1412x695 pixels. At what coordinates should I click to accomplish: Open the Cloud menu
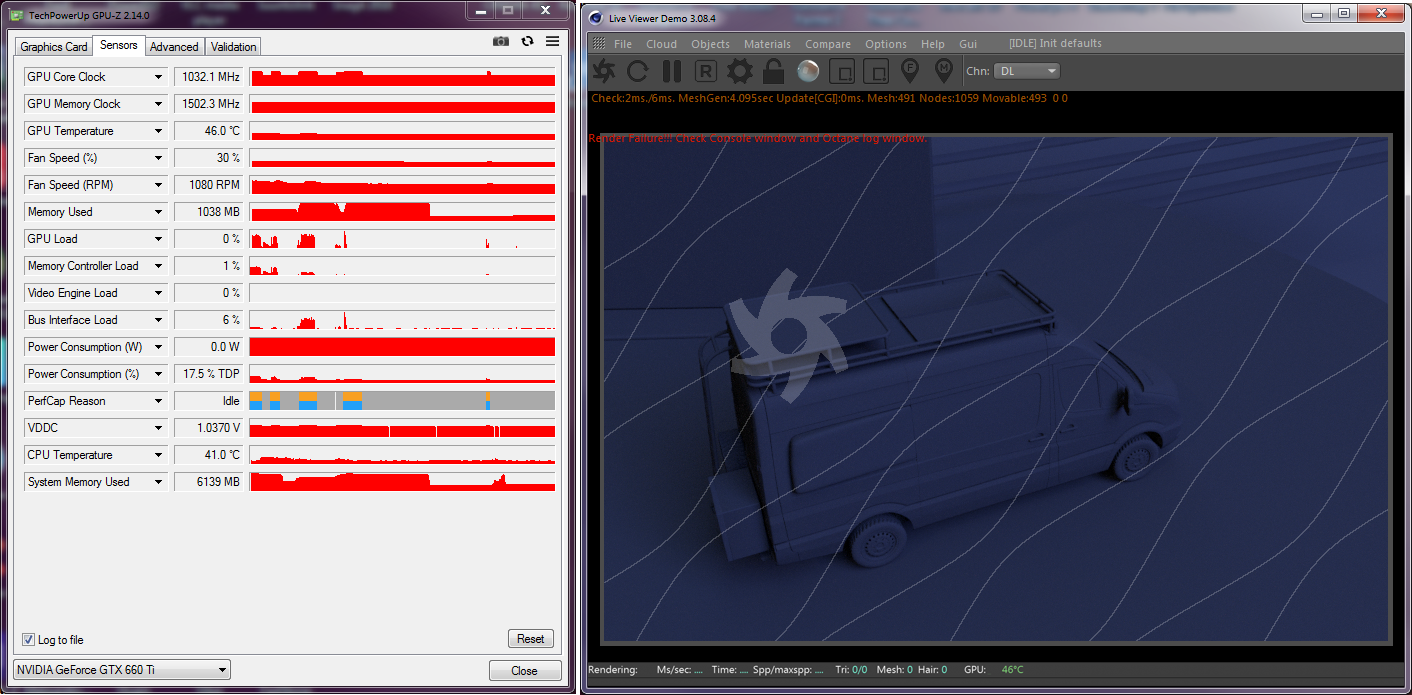tap(661, 44)
